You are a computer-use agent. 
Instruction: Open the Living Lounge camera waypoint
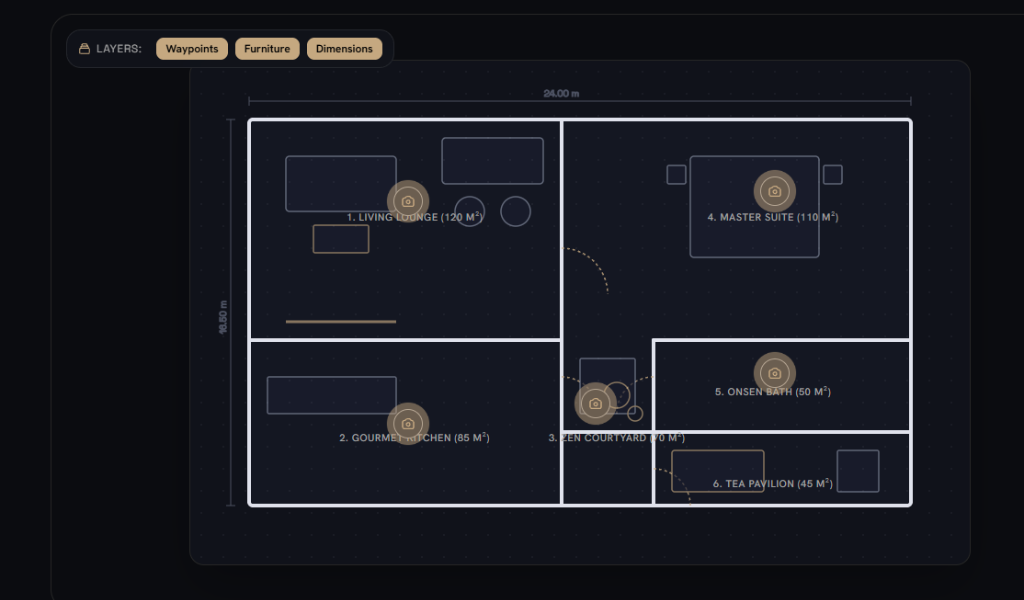pyautogui.click(x=408, y=202)
